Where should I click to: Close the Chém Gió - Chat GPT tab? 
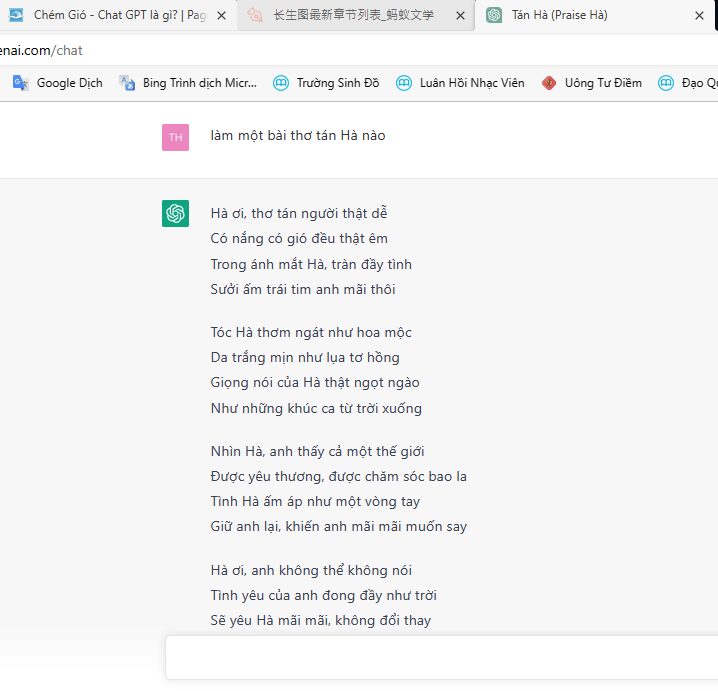(221, 16)
